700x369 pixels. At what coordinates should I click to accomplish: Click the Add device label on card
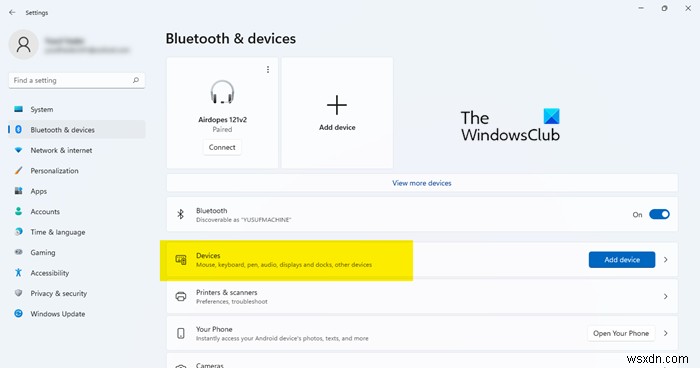(337, 128)
